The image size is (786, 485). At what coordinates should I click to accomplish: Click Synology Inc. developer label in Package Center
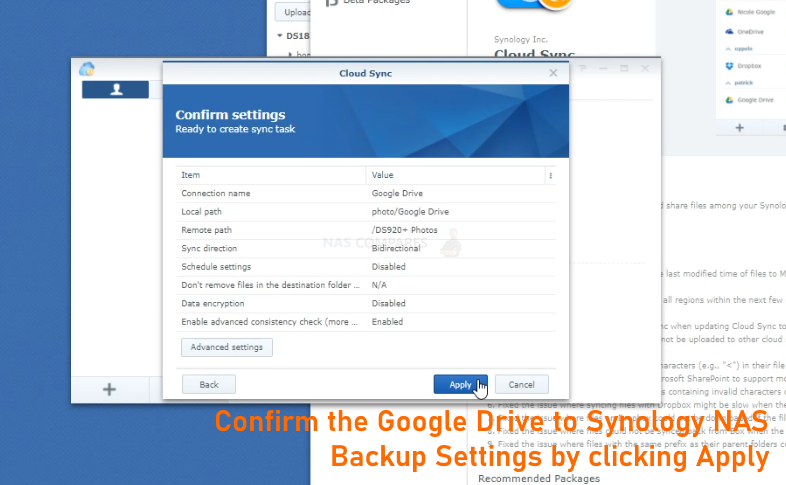521,39
